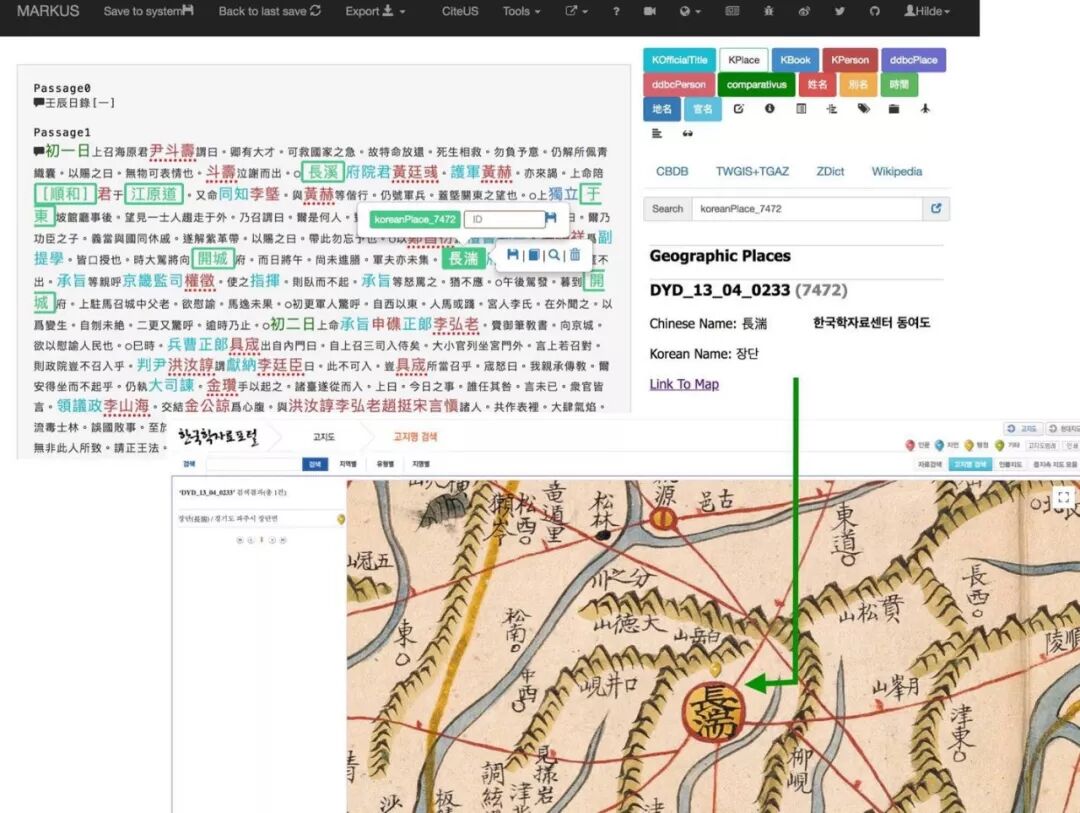The width and height of the screenshot is (1080, 813).
Task: Click the airplane icon in tag toolbar
Action: [x=925, y=109]
